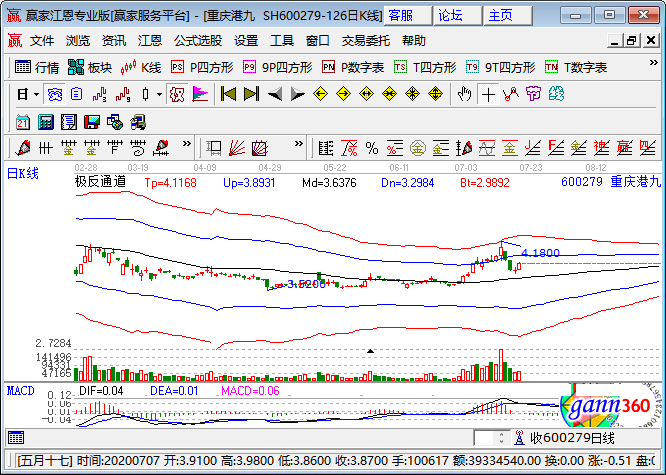Expand the drawing tools overflow chevron
The image size is (666, 475).
(186, 144)
